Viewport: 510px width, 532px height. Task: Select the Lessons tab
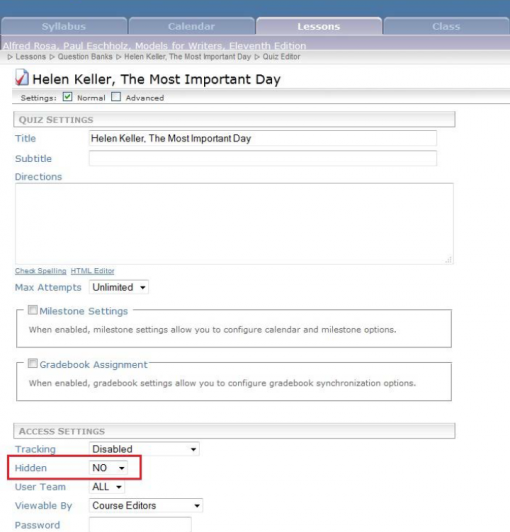pos(319,26)
